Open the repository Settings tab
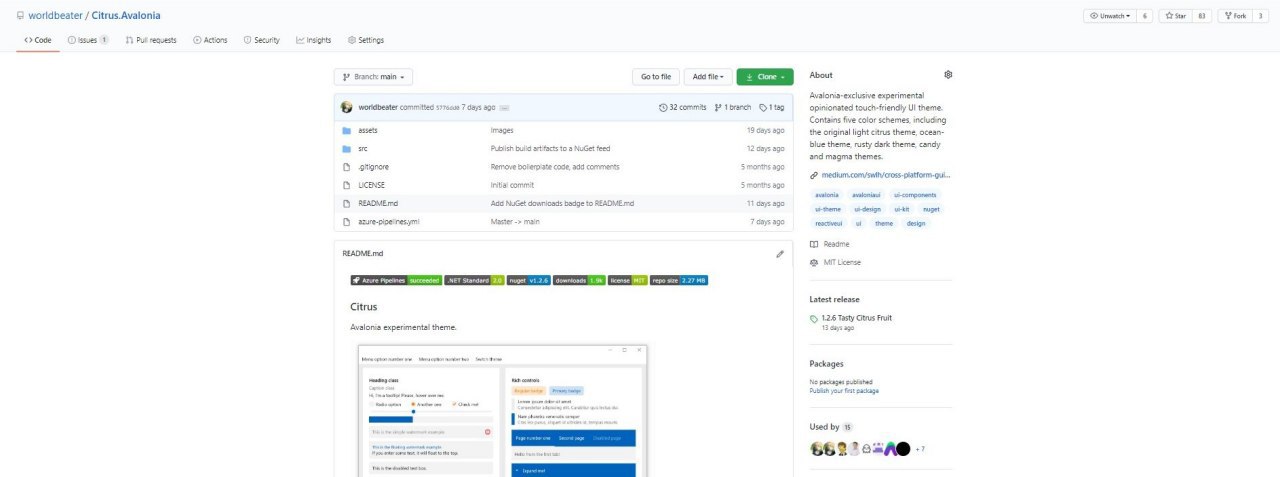Screen dimensions: 1280x477 tap(365, 40)
